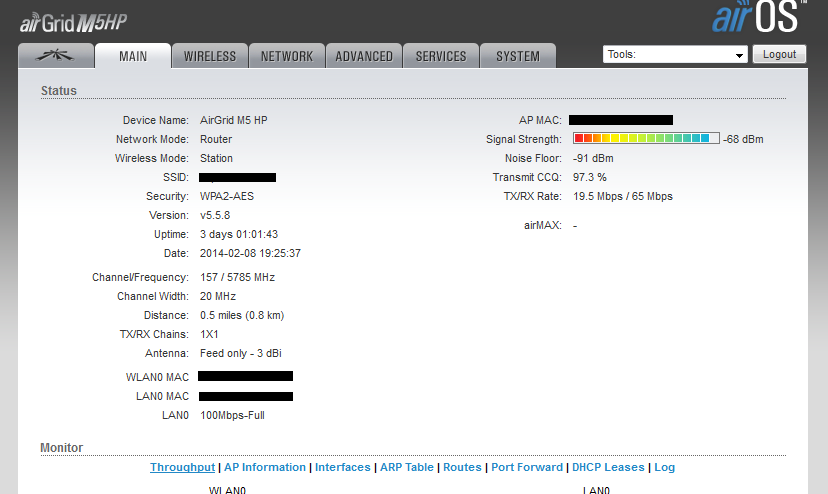Open the Throughput monitor link

click(x=182, y=467)
